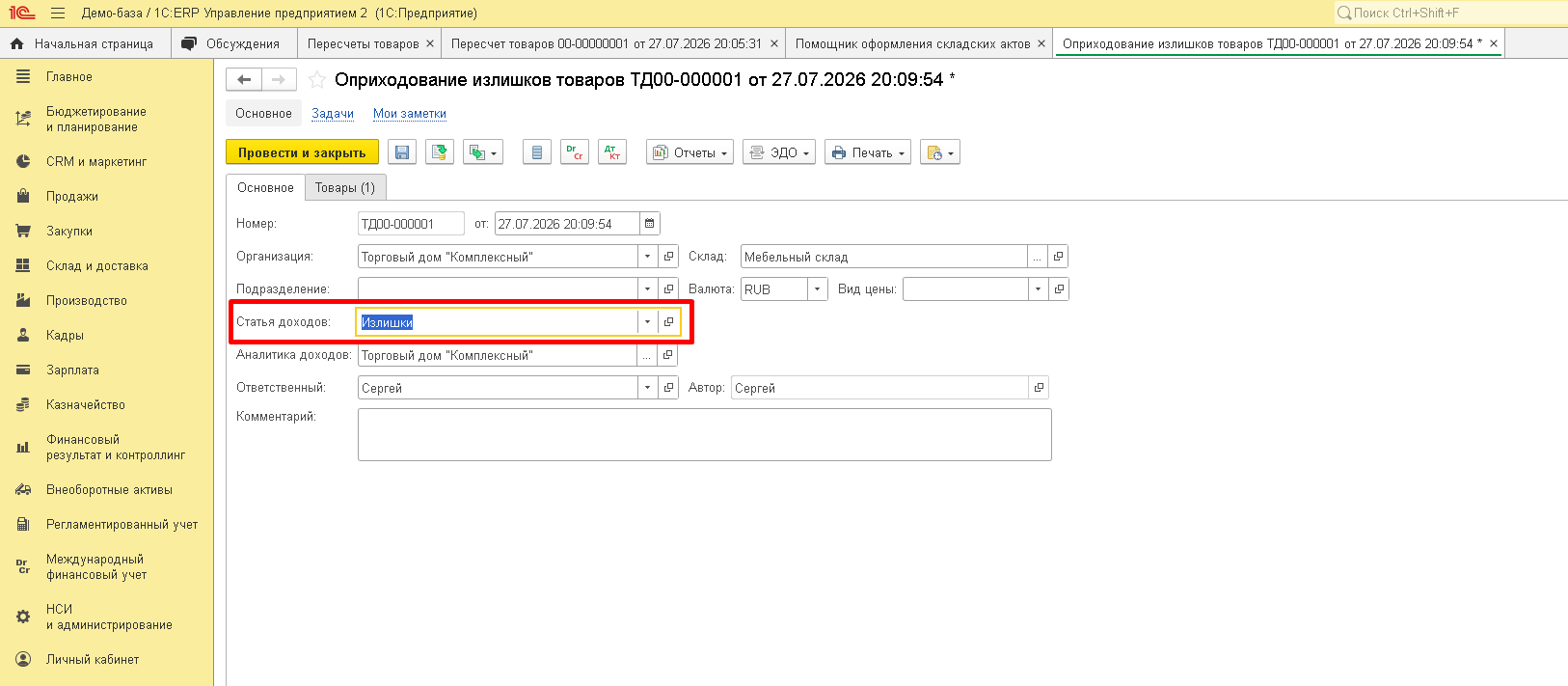The image size is (1568, 686).
Task: Click the Провести и закрыть button
Action: pos(302,152)
